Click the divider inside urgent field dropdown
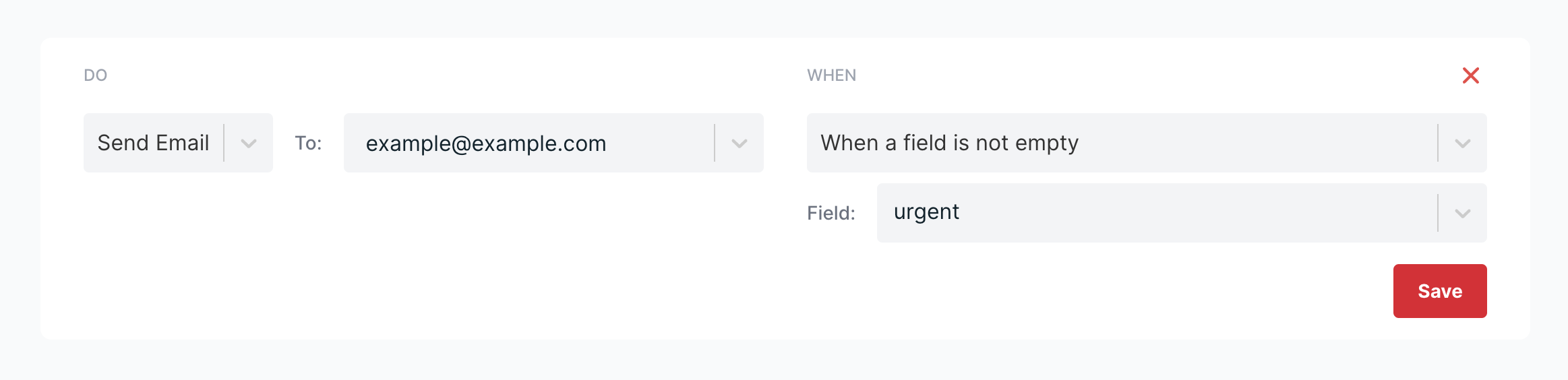 tap(1438, 213)
